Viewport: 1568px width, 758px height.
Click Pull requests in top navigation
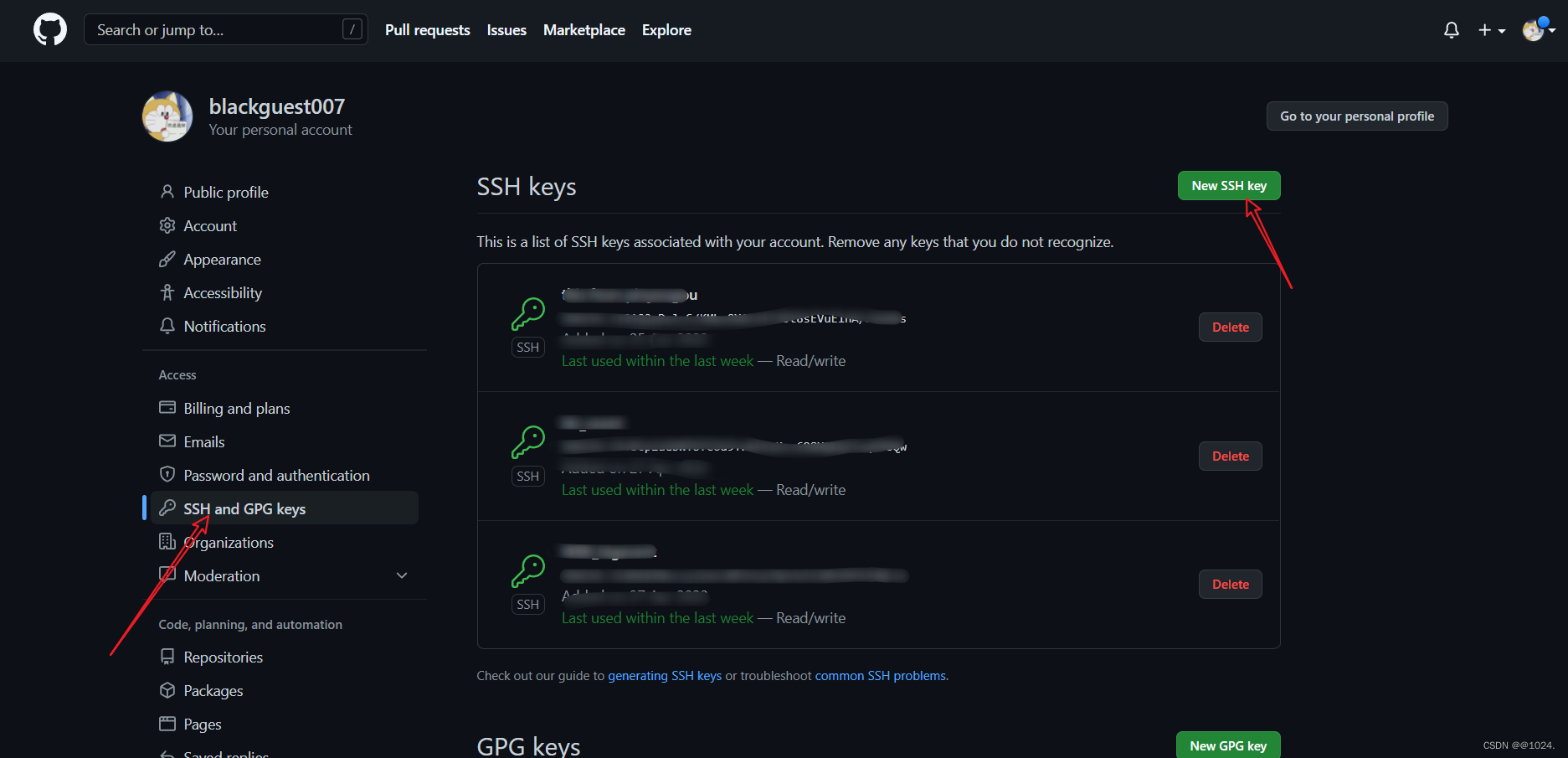coord(428,30)
